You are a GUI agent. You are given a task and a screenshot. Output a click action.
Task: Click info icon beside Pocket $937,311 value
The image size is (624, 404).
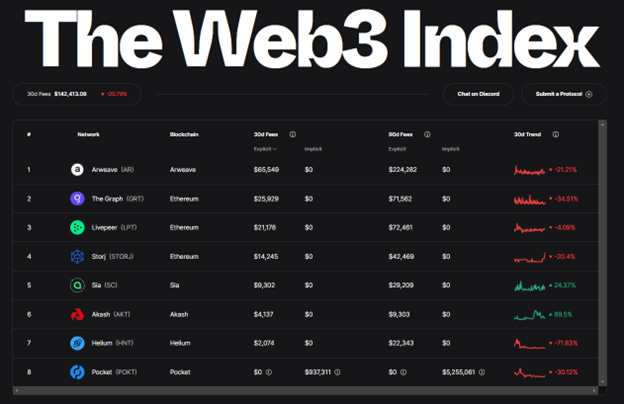tap(337, 372)
